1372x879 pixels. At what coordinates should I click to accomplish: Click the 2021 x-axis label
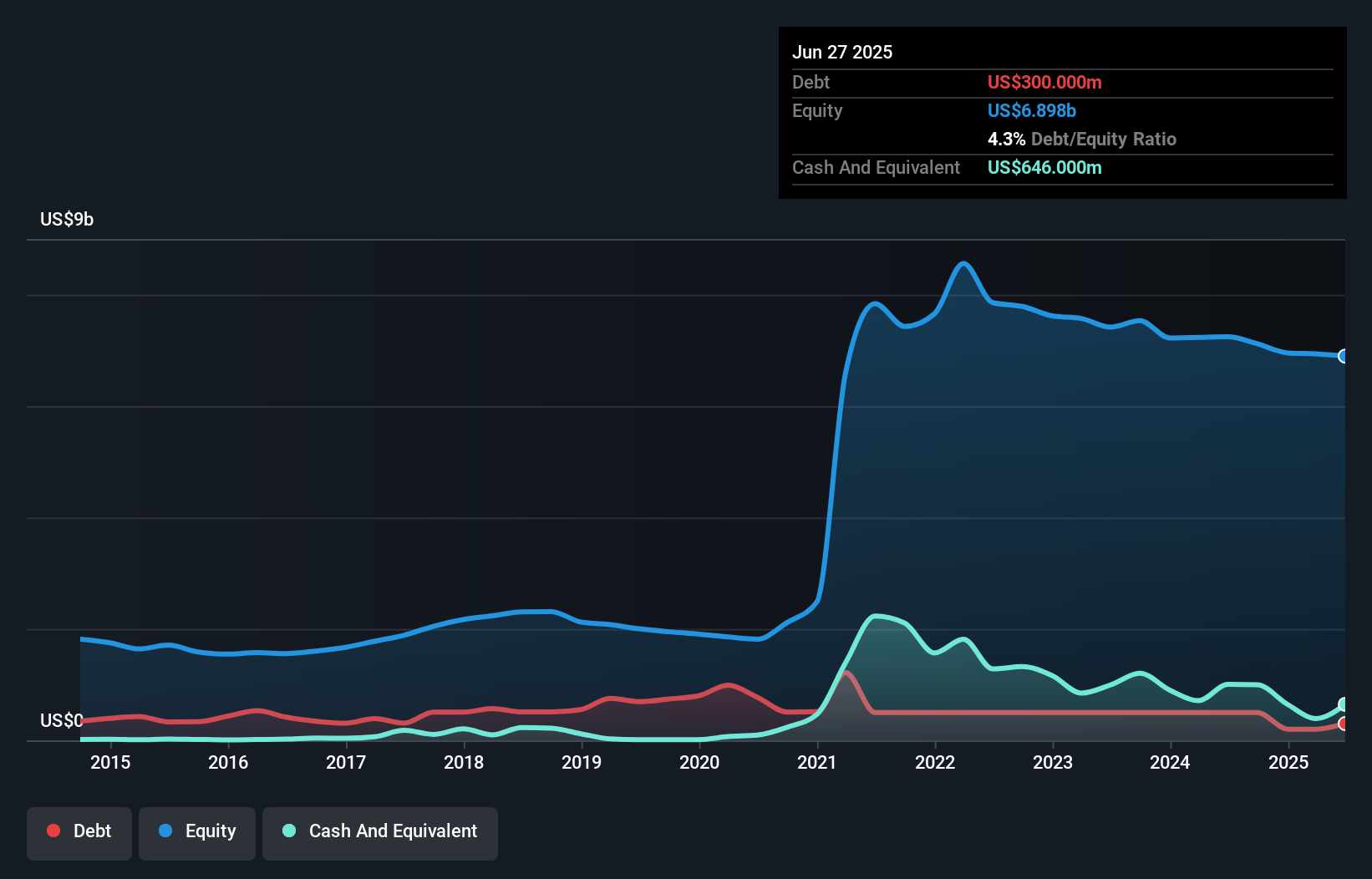coord(817,762)
